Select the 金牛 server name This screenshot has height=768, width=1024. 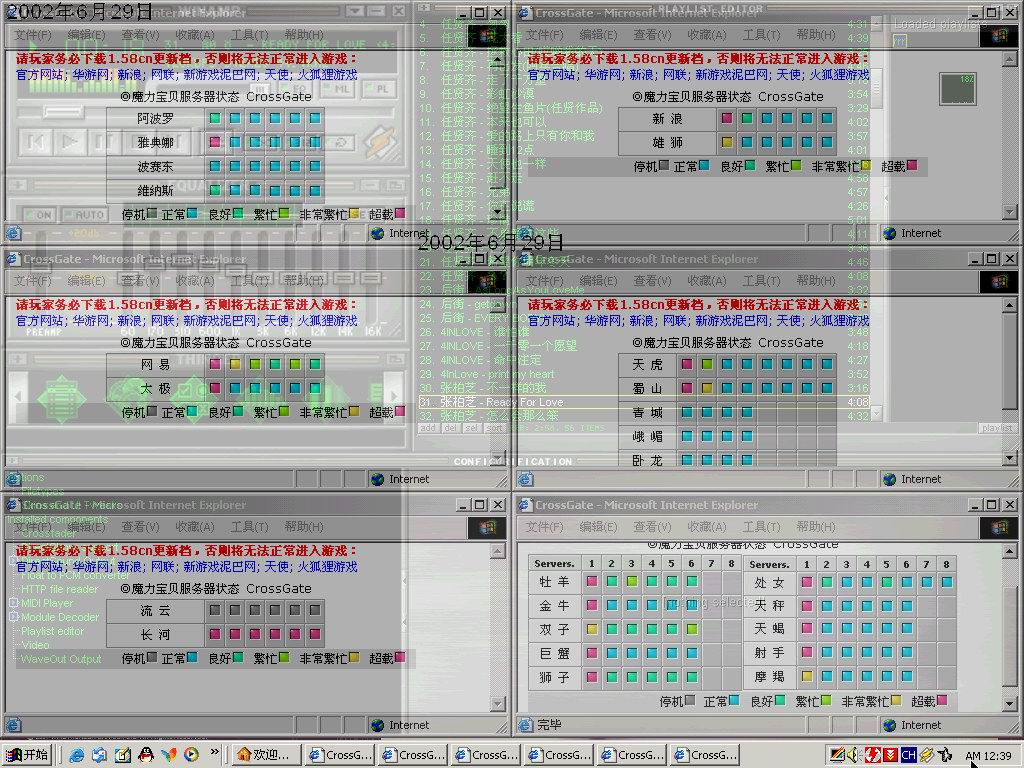[554, 605]
